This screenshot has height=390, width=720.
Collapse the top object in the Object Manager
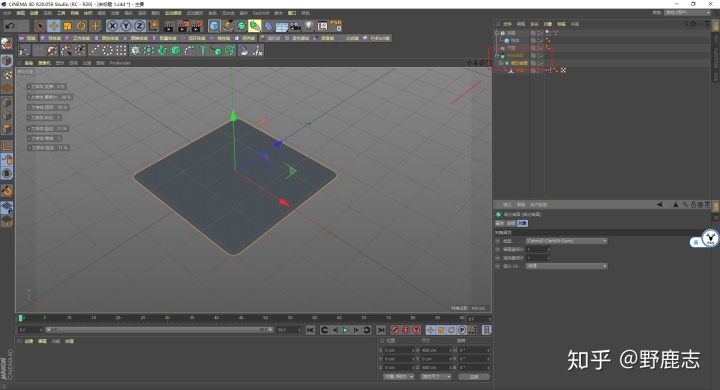pos(497,33)
